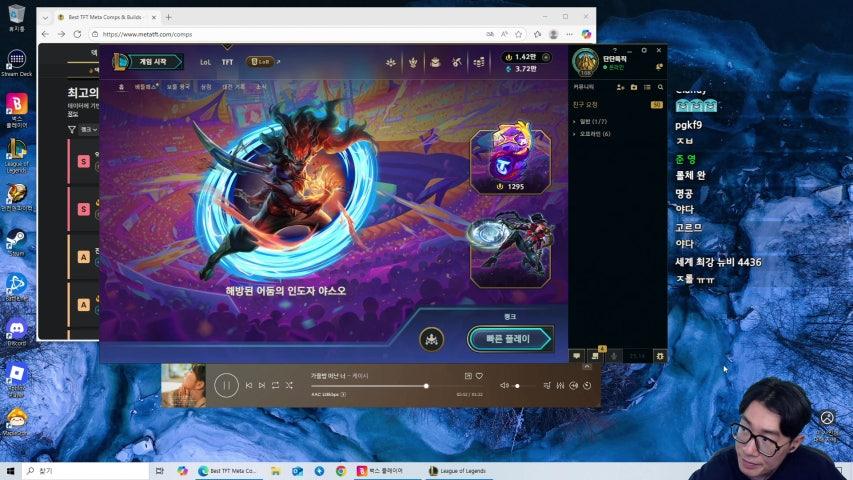
Task: Select the 상점 sub-navigation tab
Action: pyautogui.click(x=206, y=87)
